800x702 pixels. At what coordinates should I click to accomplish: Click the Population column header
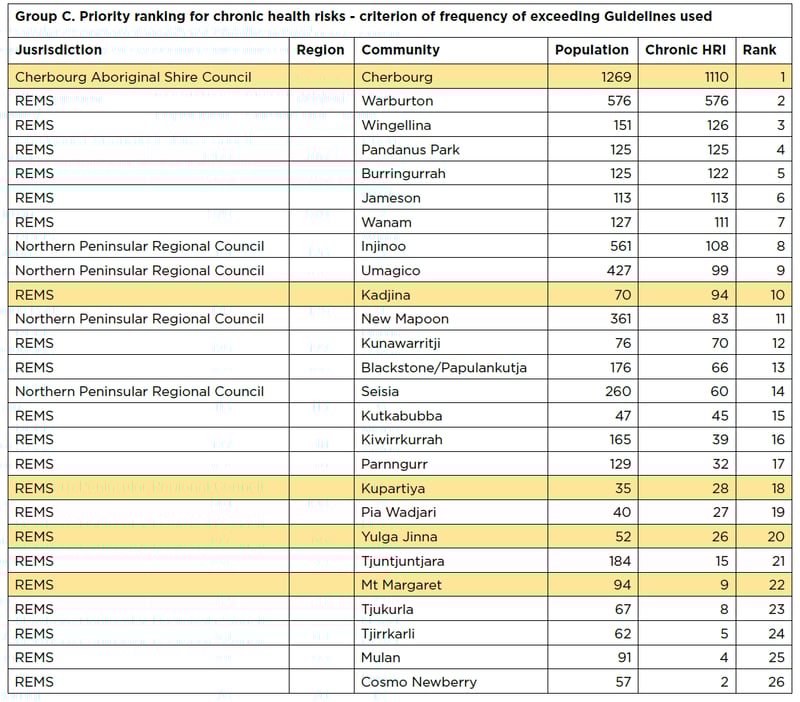tap(592, 50)
